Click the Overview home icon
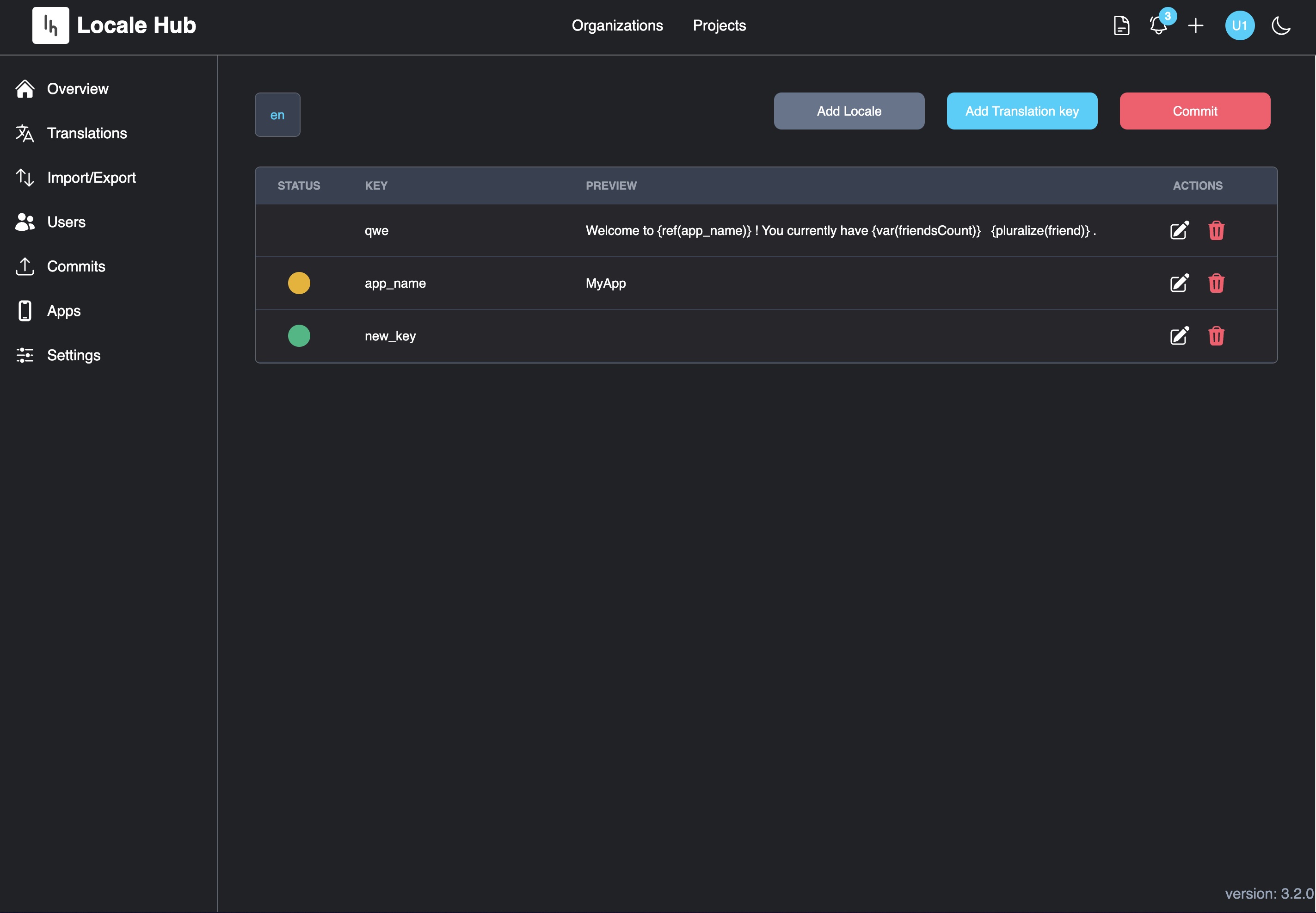 pos(25,89)
